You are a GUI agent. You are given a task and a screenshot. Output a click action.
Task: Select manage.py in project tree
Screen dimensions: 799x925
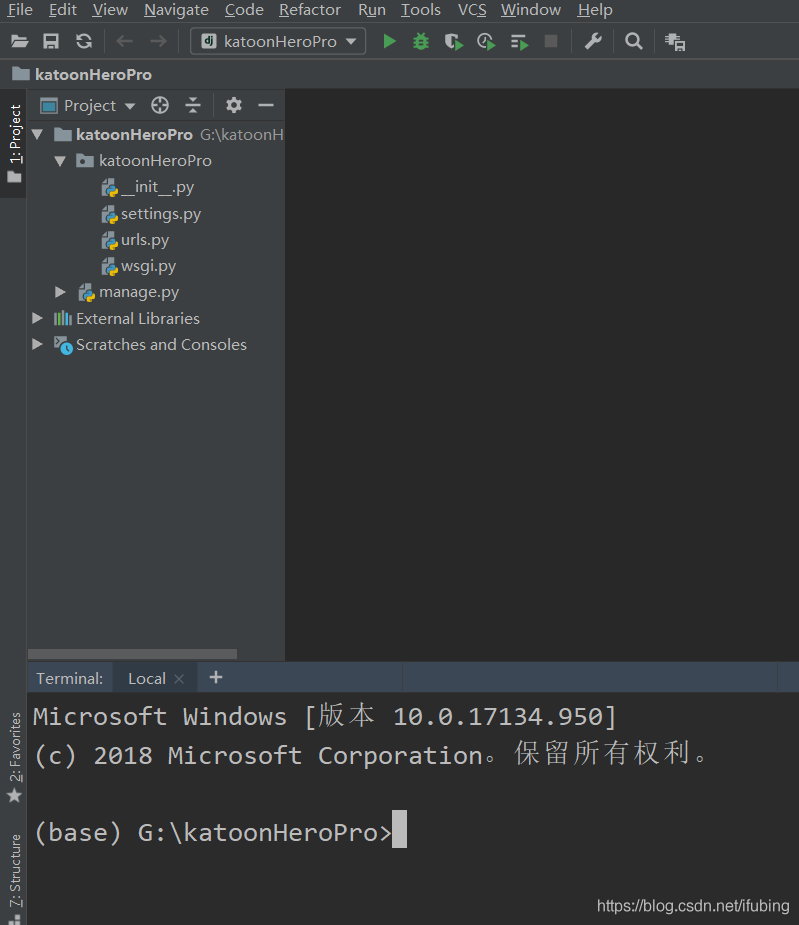138,291
